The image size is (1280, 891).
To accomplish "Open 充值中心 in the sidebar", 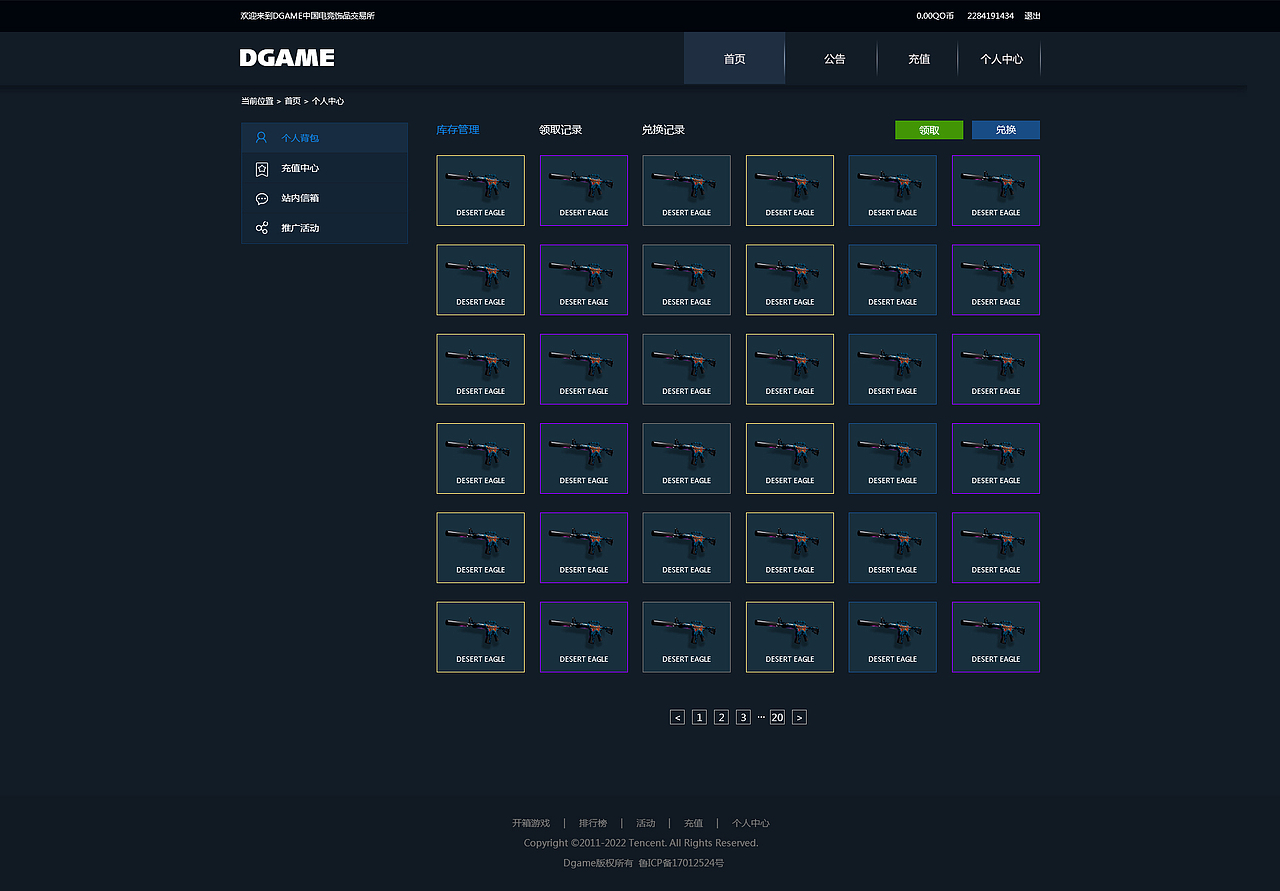I will tap(324, 168).
